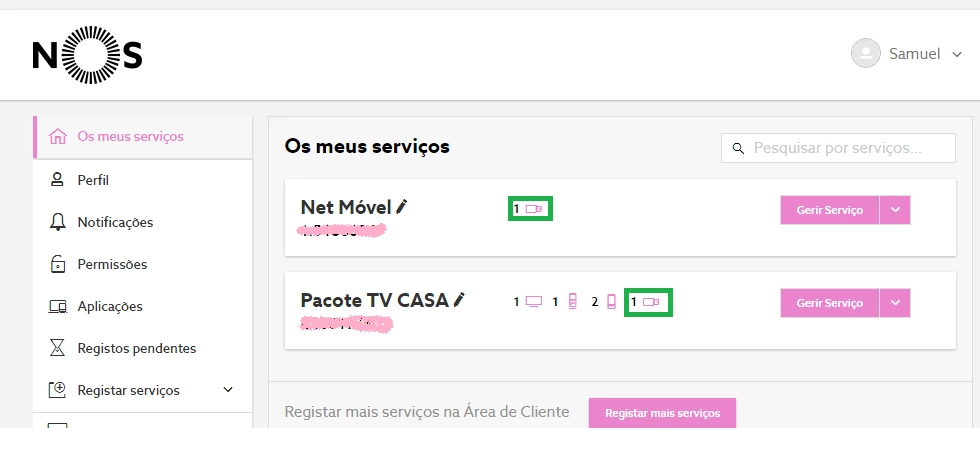Edit the Net Móvel service name
This screenshot has height=467, width=980.
[x=402, y=207]
